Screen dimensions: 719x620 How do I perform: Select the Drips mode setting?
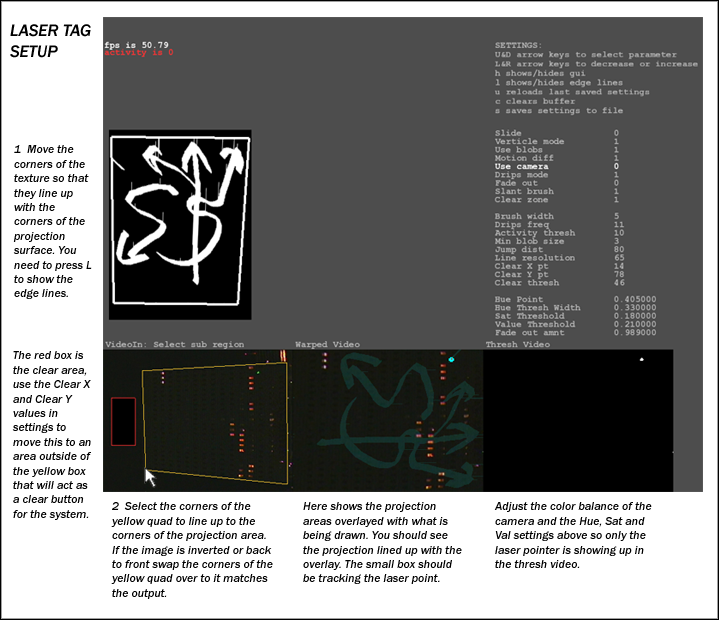pos(557,175)
